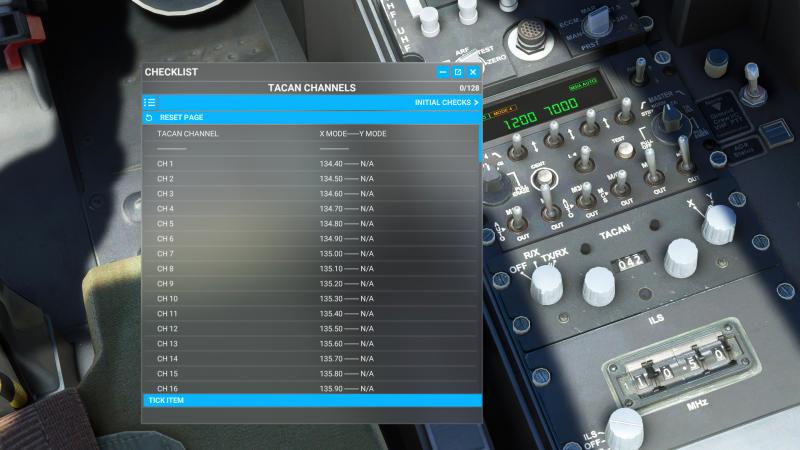Screen dimensions: 800x450
Task: Go to next page Initial Checks
Action: (446, 103)
